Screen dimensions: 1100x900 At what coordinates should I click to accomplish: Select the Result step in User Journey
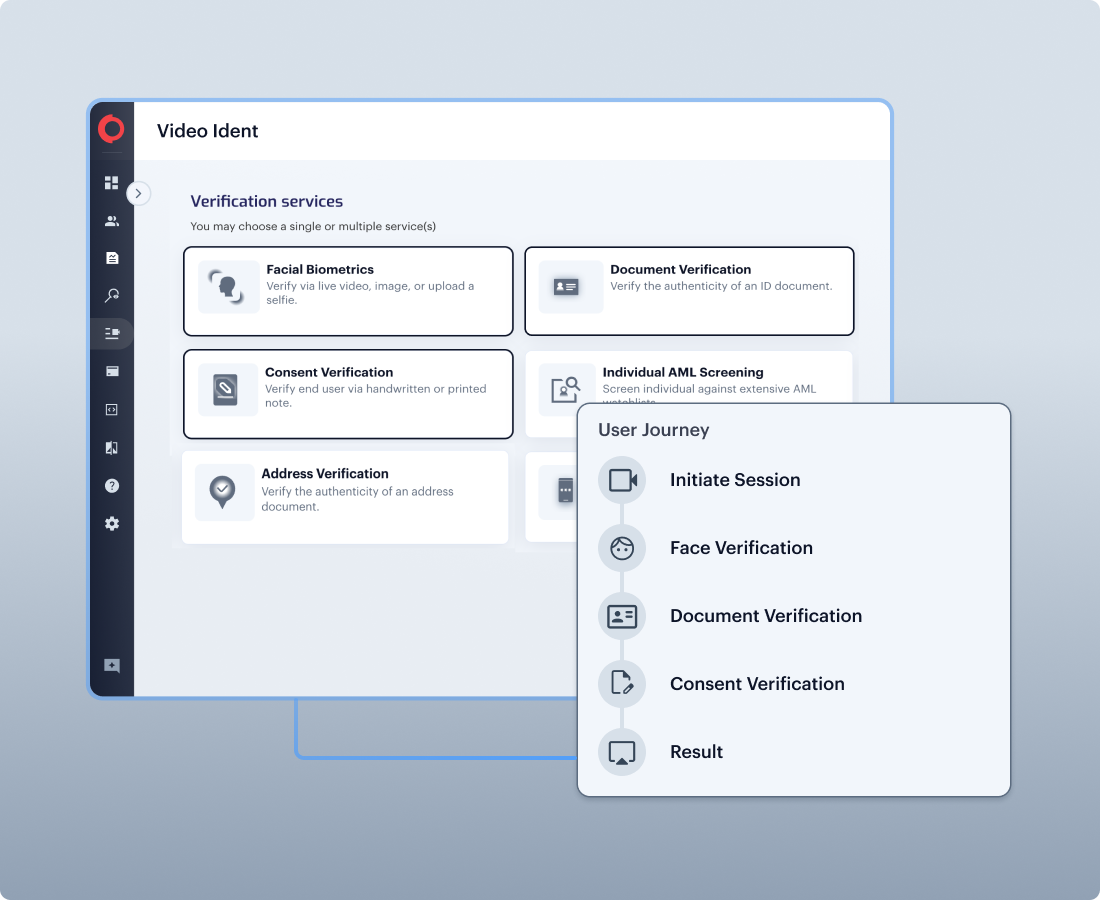coord(696,752)
